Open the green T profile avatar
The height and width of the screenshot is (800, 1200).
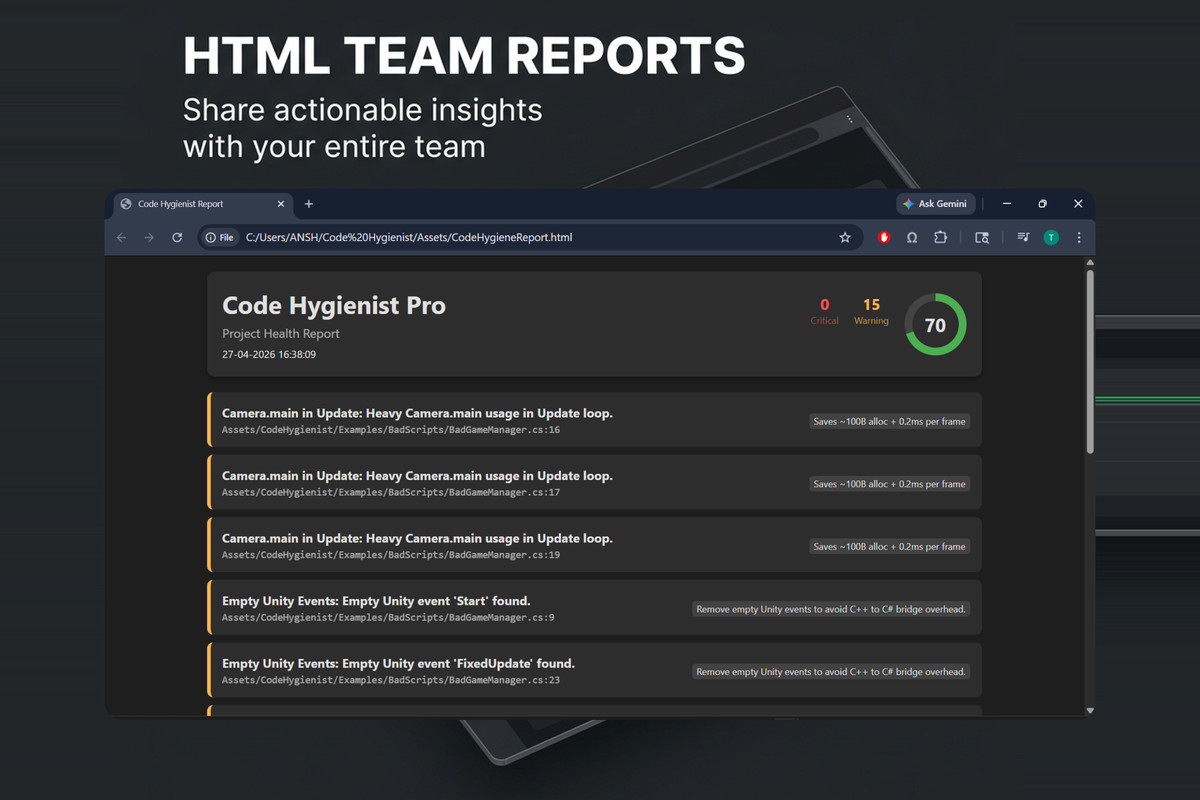click(x=1051, y=238)
